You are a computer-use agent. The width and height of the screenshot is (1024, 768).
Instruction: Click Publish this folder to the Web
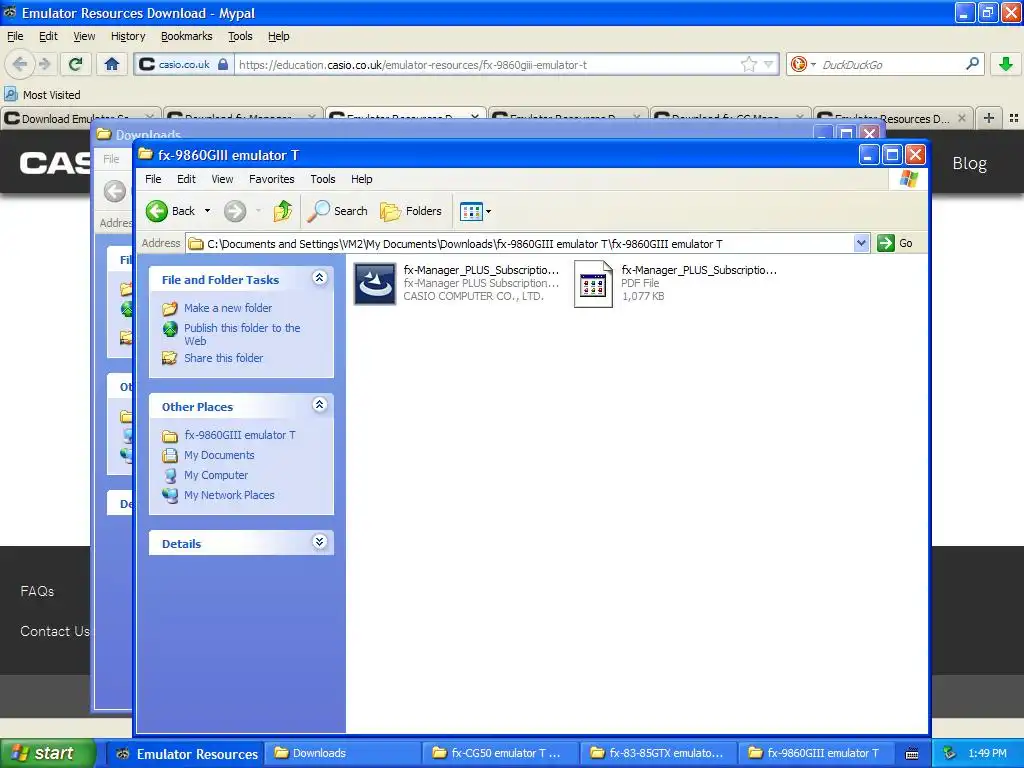(x=242, y=334)
